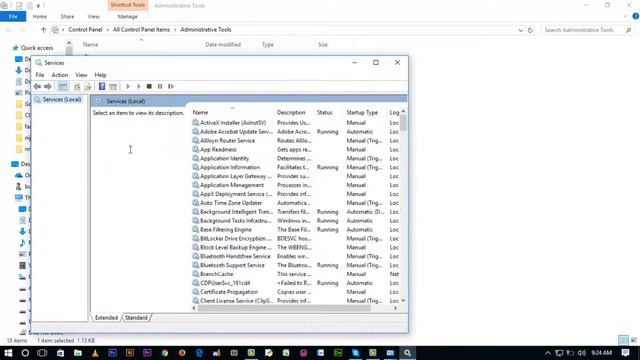Viewport: 640px width, 360px height.
Task: Expand the Explorer ribbon with the chevron
Action: [x=626, y=16]
